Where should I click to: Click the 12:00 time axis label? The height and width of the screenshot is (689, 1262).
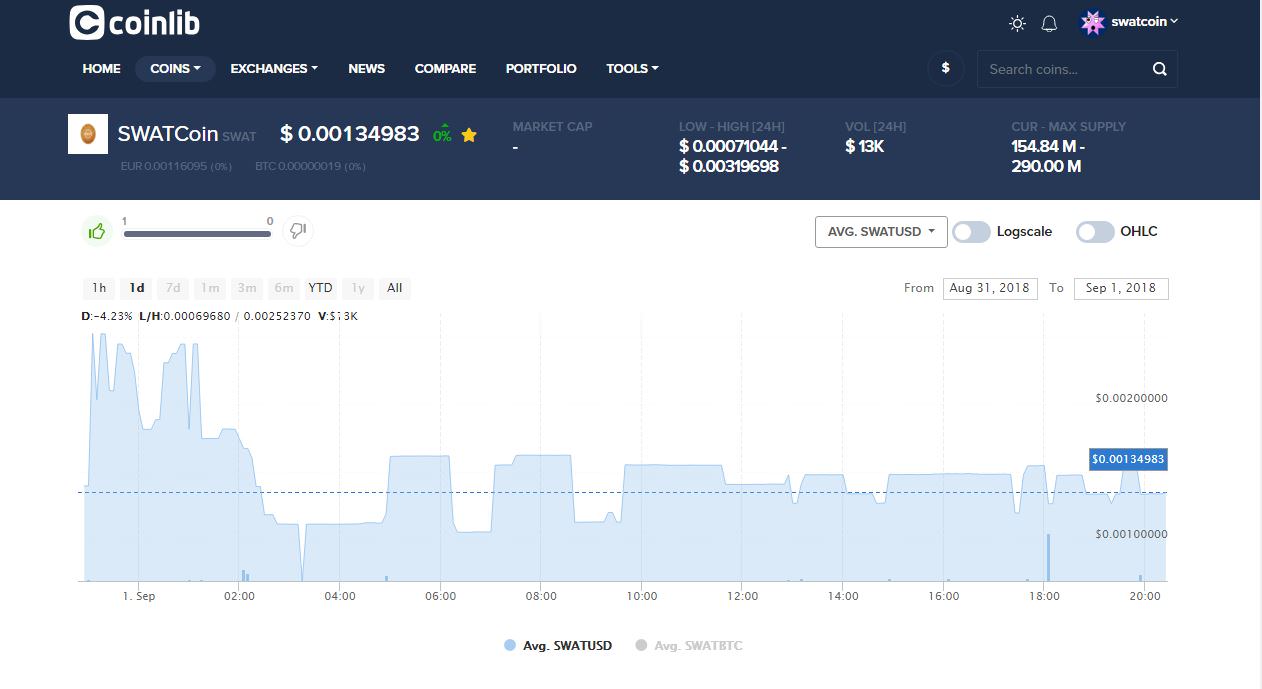pyautogui.click(x=742, y=596)
